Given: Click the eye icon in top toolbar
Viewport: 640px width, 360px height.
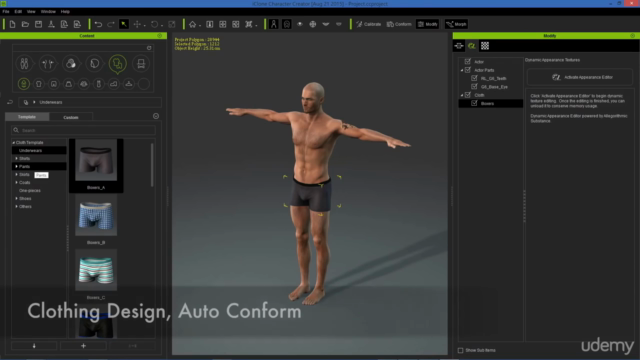Looking at the screenshot, I should click(300, 24).
